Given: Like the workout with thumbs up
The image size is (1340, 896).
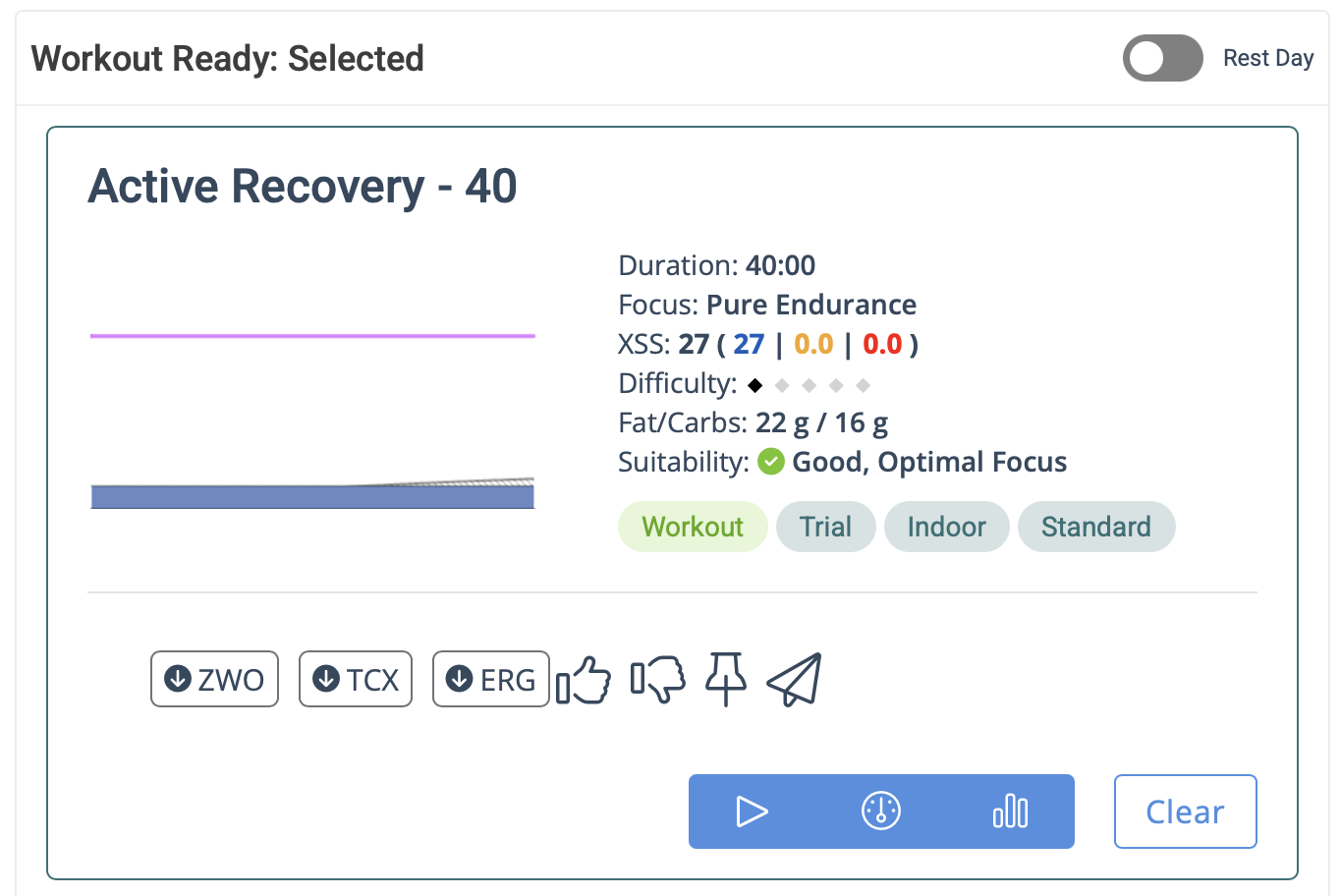Looking at the screenshot, I should pyautogui.click(x=584, y=680).
